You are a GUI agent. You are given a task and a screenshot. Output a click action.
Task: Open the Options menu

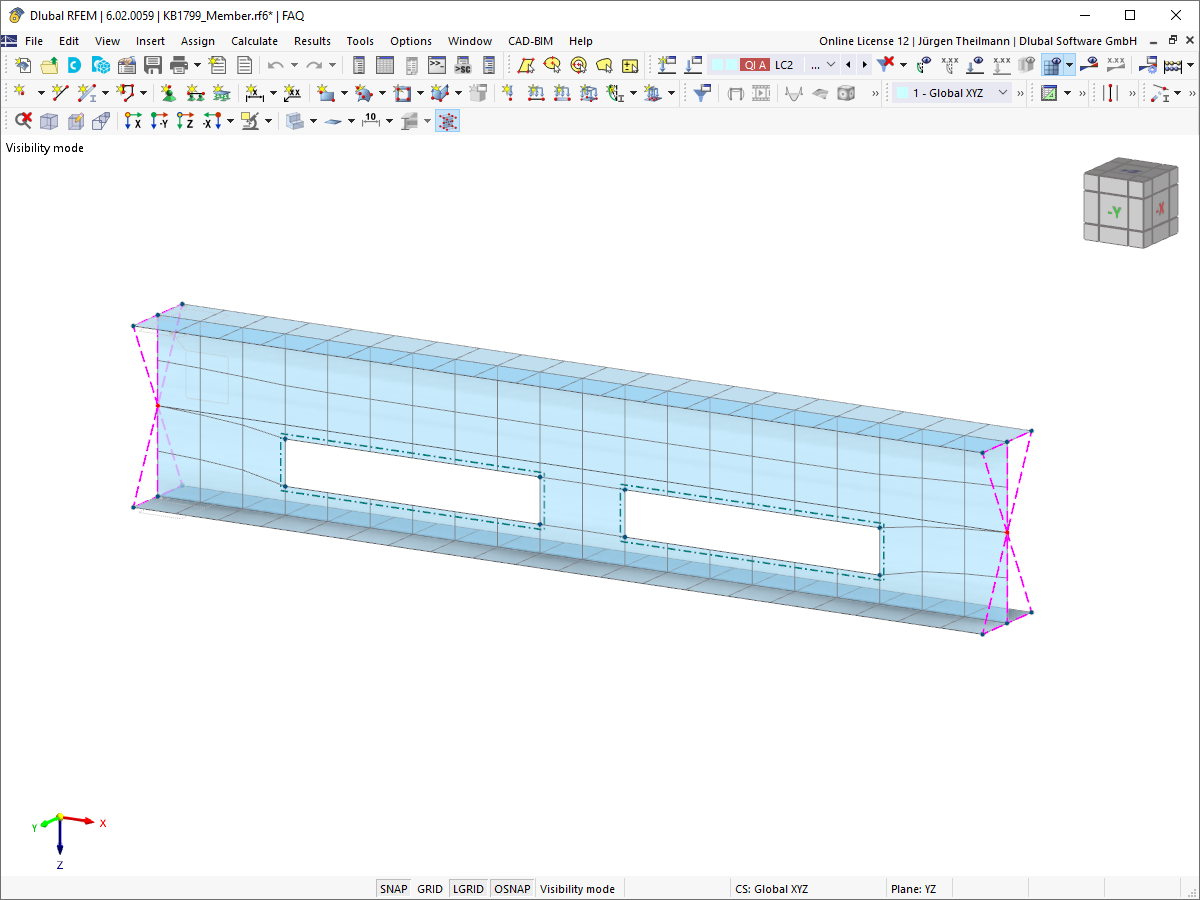coord(411,41)
